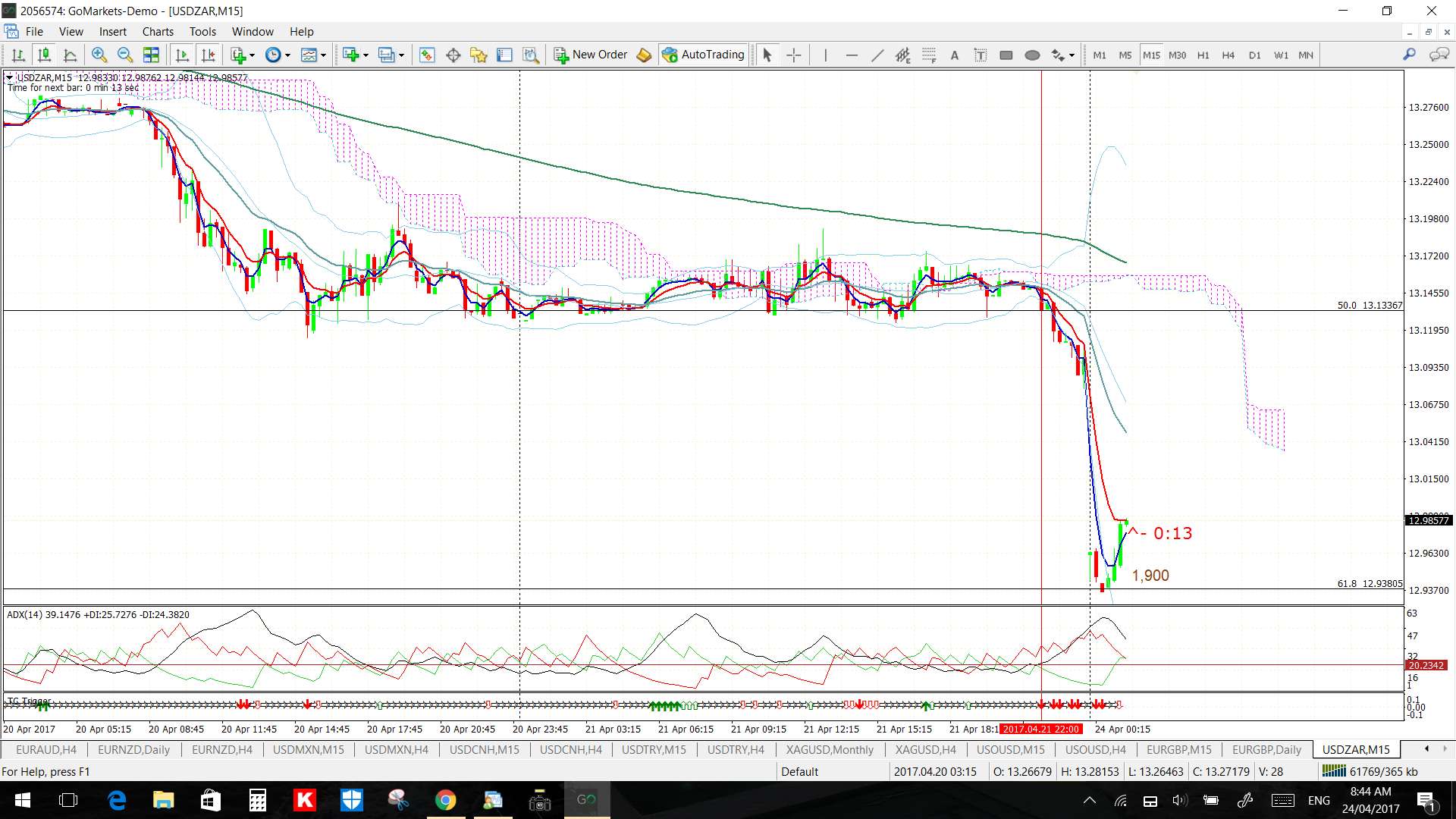Viewport: 1456px width, 819px height.
Task: Open Windows Start menu
Action: (22, 800)
